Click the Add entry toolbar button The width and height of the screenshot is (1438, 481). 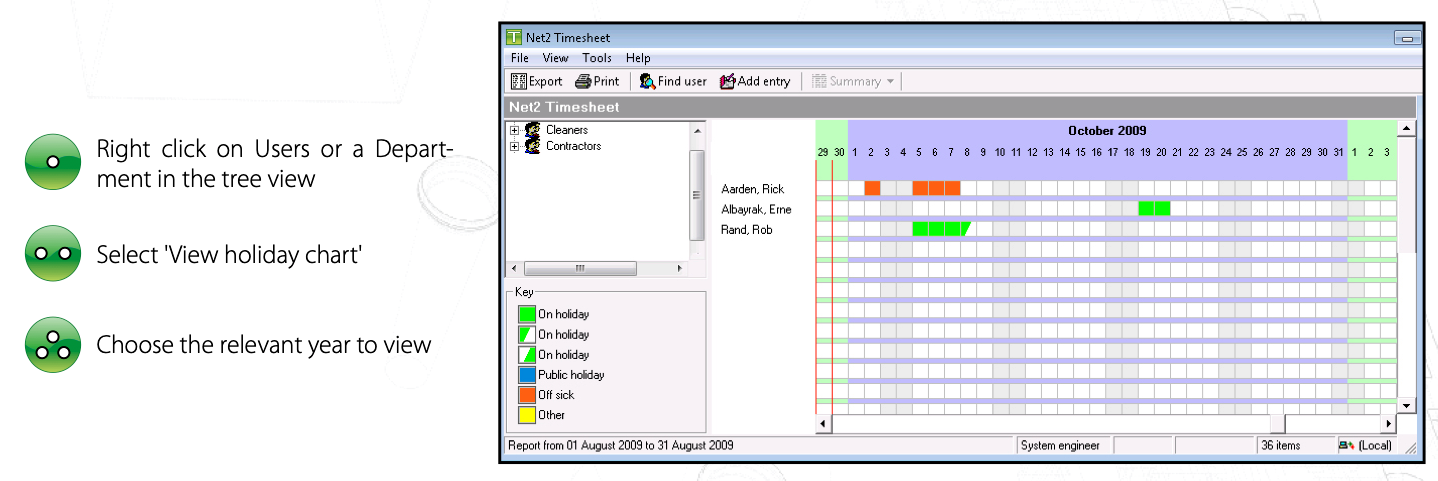pos(755,81)
